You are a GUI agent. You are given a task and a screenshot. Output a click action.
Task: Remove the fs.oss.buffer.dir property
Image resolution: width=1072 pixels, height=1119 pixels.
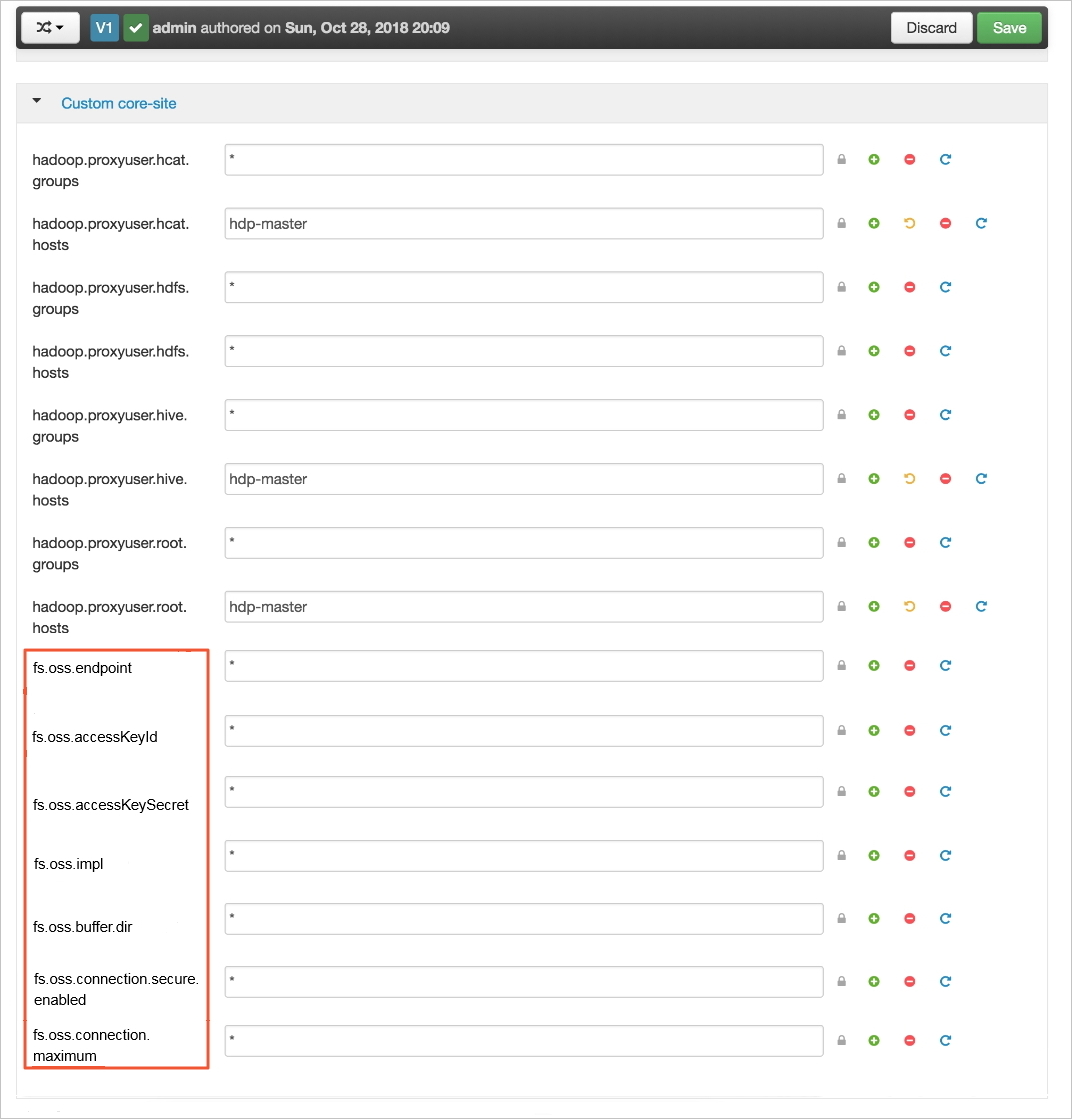(909, 918)
